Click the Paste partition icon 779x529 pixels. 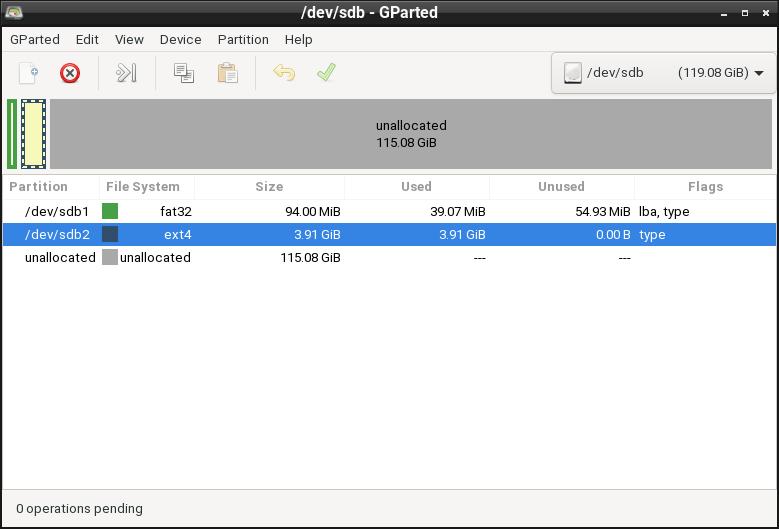pyautogui.click(x=228, y=73)
